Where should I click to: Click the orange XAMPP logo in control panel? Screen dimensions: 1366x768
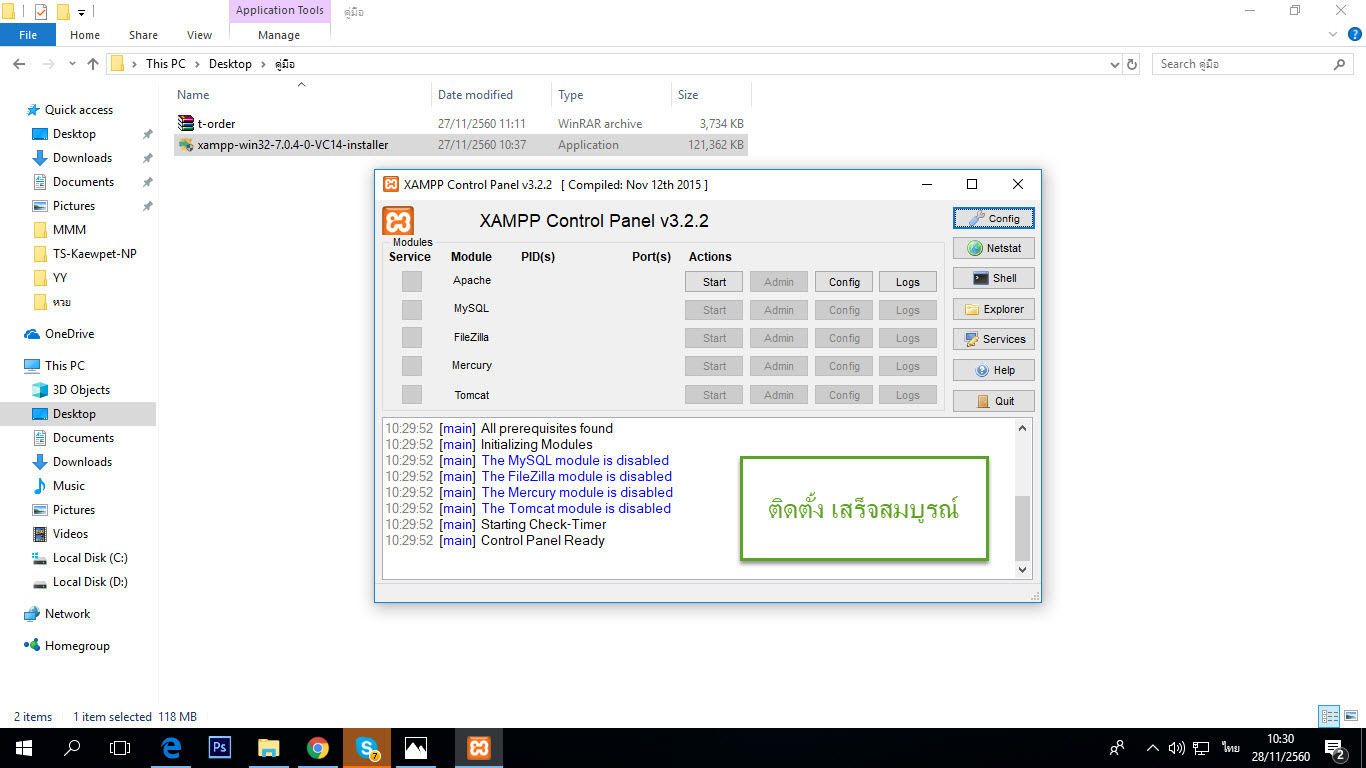[x=398, y=220]
